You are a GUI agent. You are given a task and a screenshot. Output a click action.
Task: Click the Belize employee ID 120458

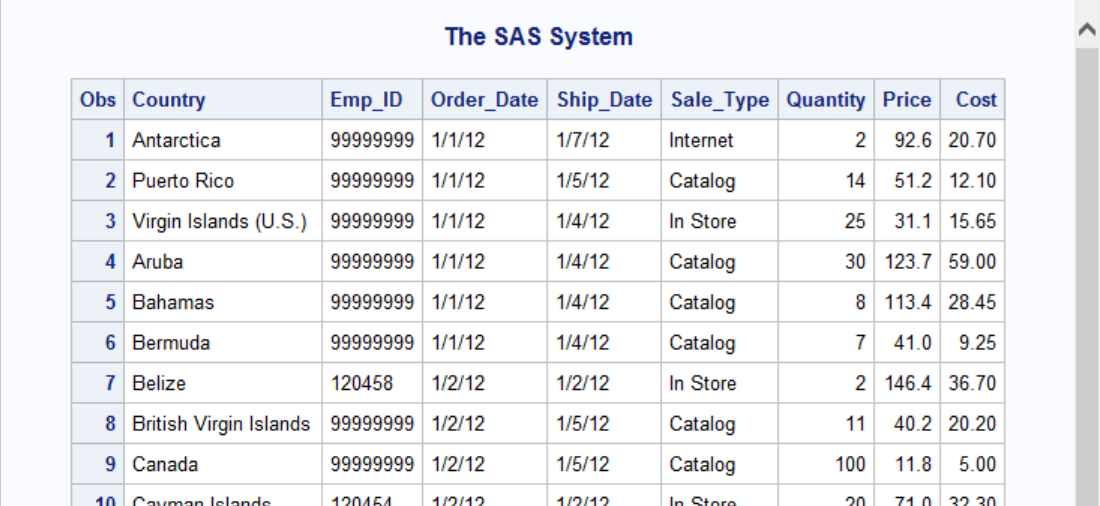pos(362,383)
